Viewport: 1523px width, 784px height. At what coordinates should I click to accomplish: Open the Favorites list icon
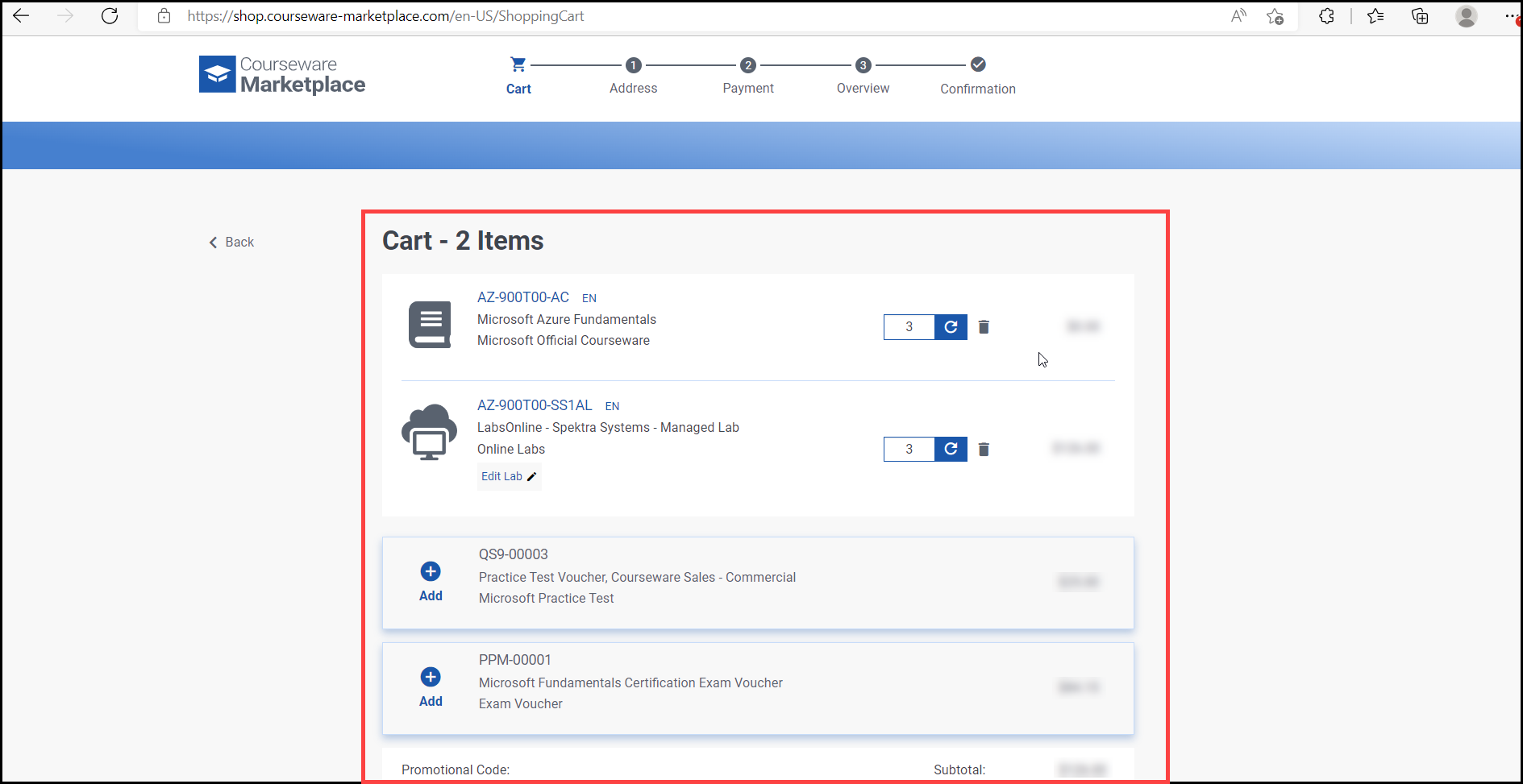pos(1375,15)
